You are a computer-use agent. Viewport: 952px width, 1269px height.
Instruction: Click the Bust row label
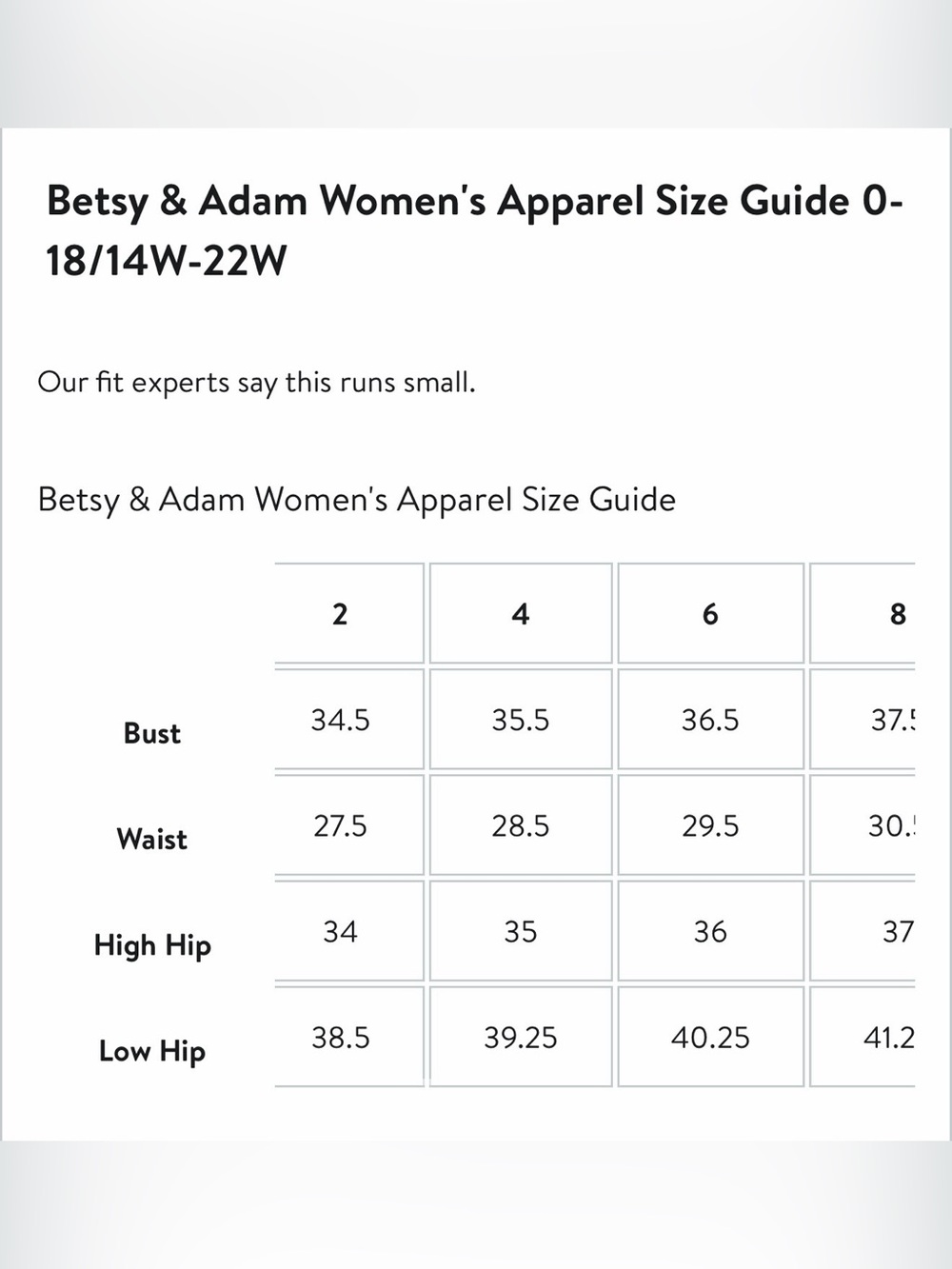[x=152, y=733]
